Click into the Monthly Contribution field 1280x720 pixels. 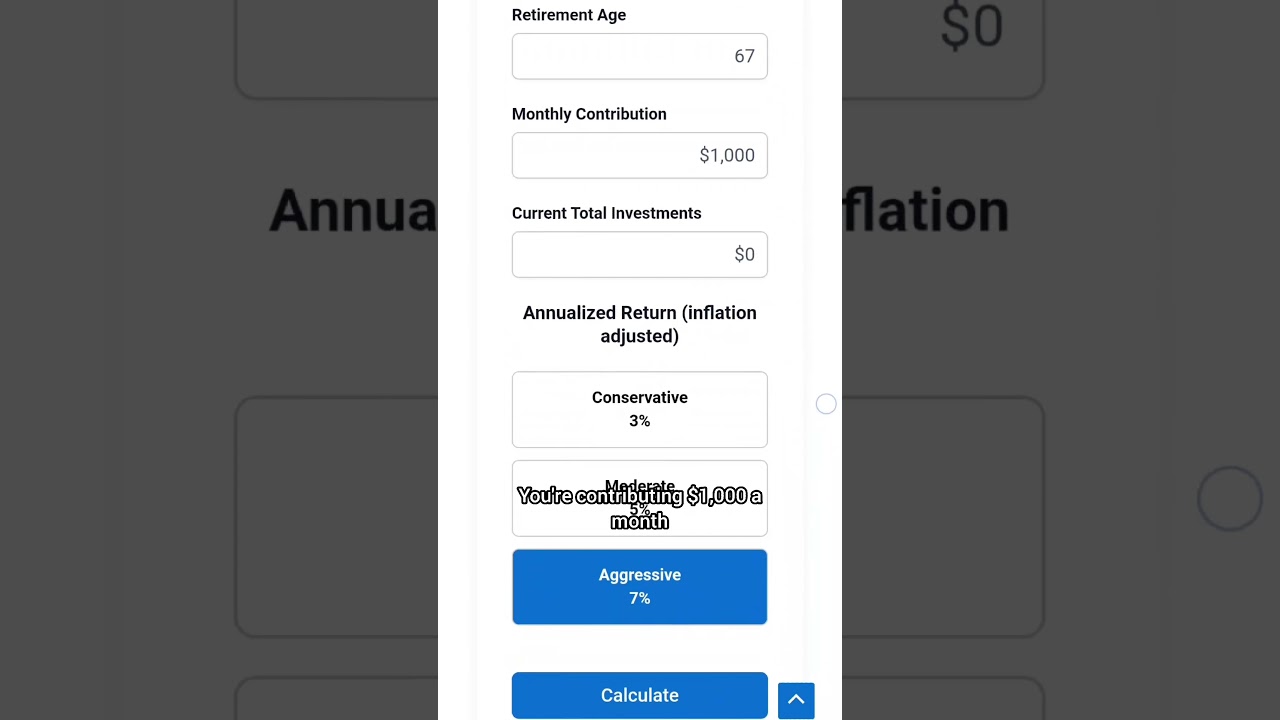(639, 156)
